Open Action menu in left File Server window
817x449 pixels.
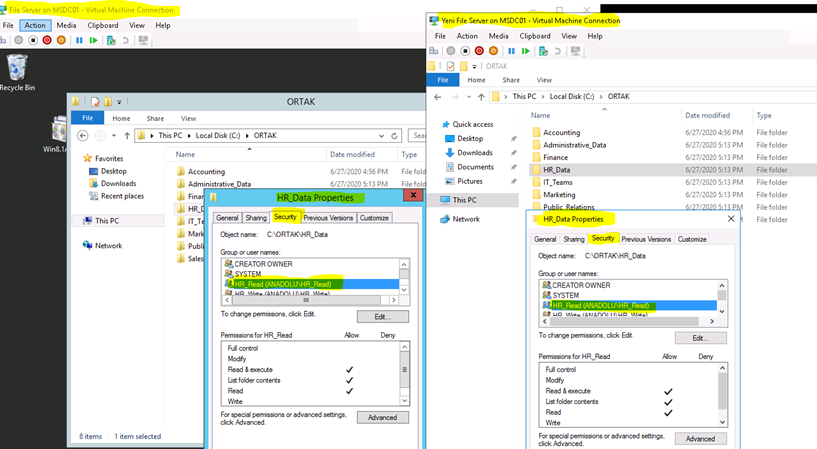click(x=35, y=25)
